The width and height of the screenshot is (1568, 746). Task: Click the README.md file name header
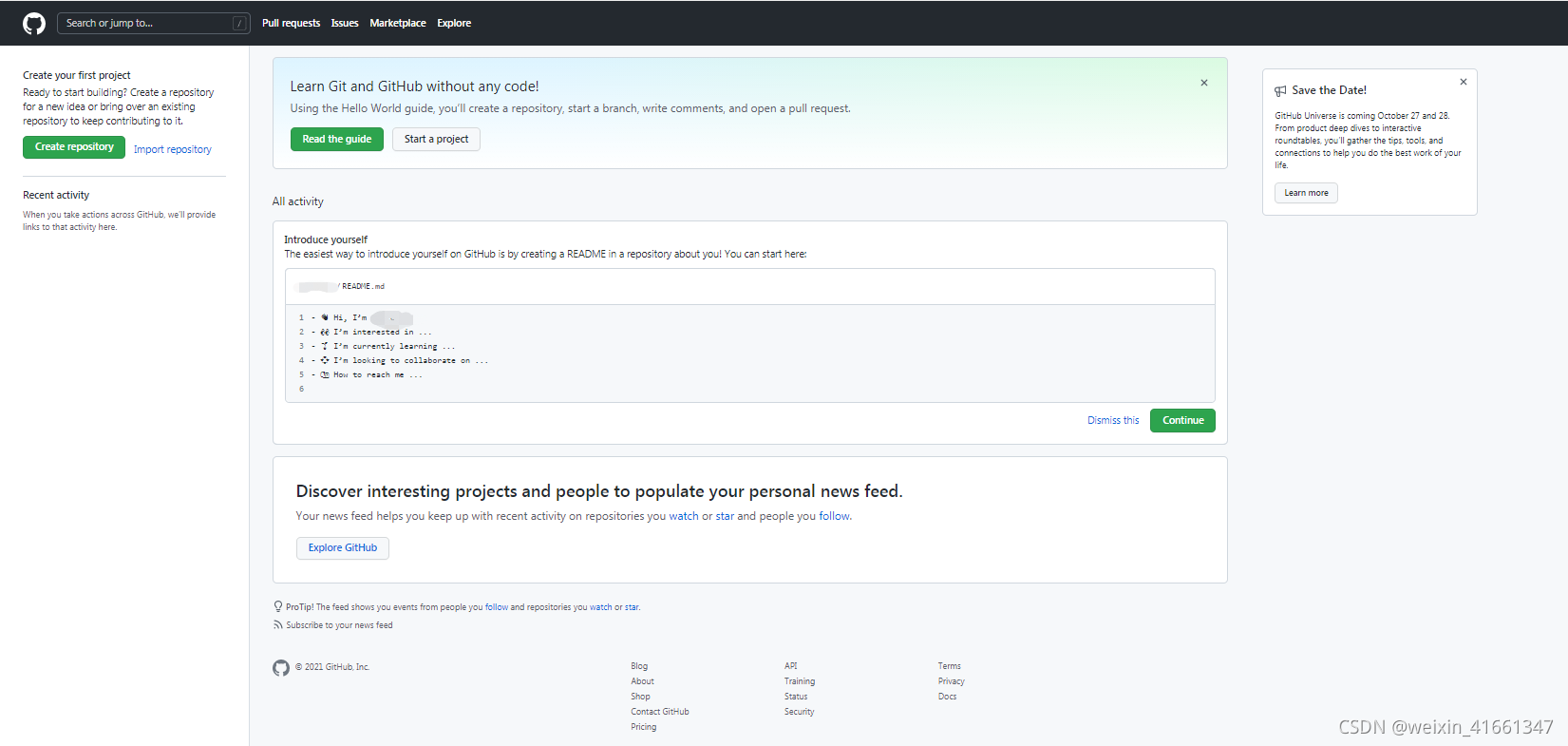[363, 286]
